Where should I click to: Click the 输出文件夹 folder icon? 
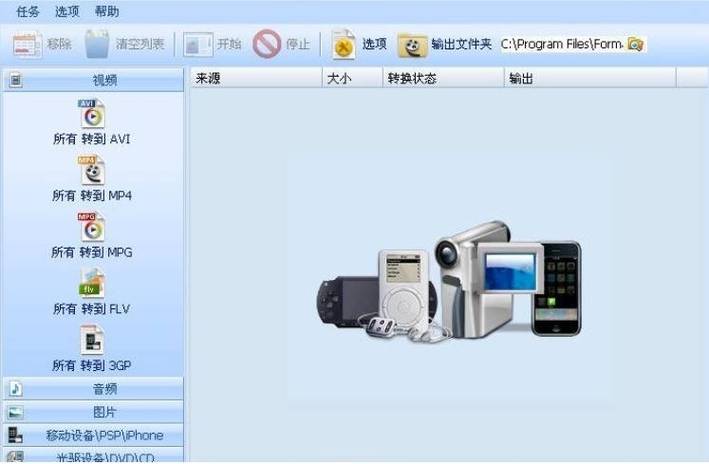412,45
